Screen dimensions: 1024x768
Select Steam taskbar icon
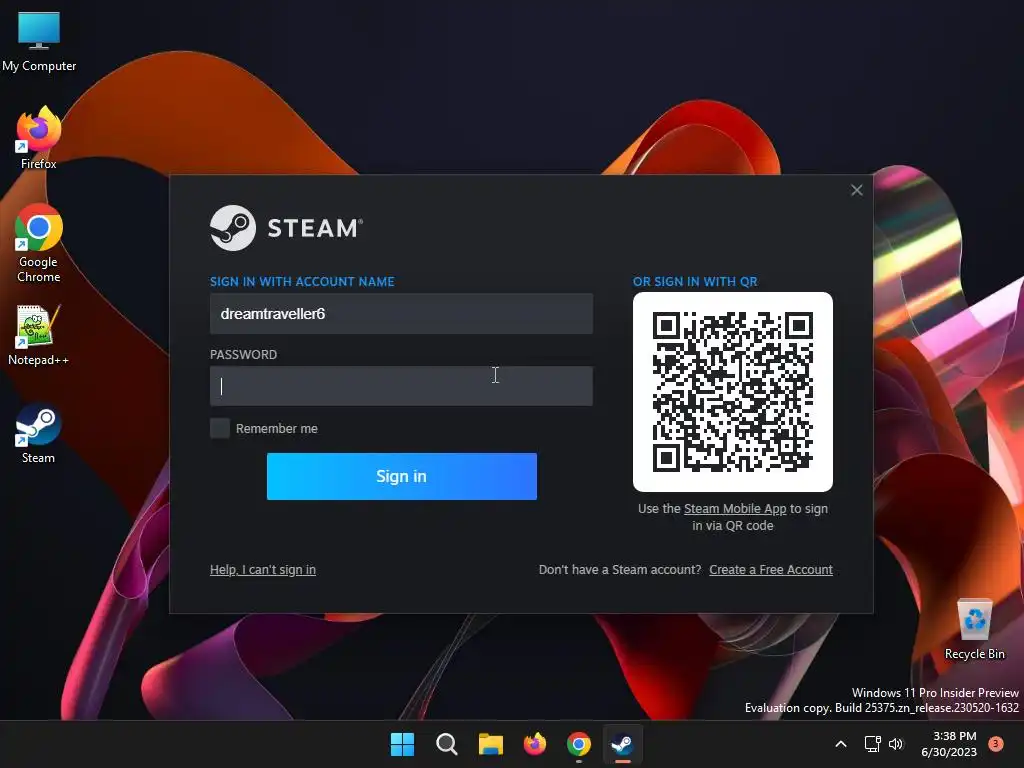click(622, 744)
